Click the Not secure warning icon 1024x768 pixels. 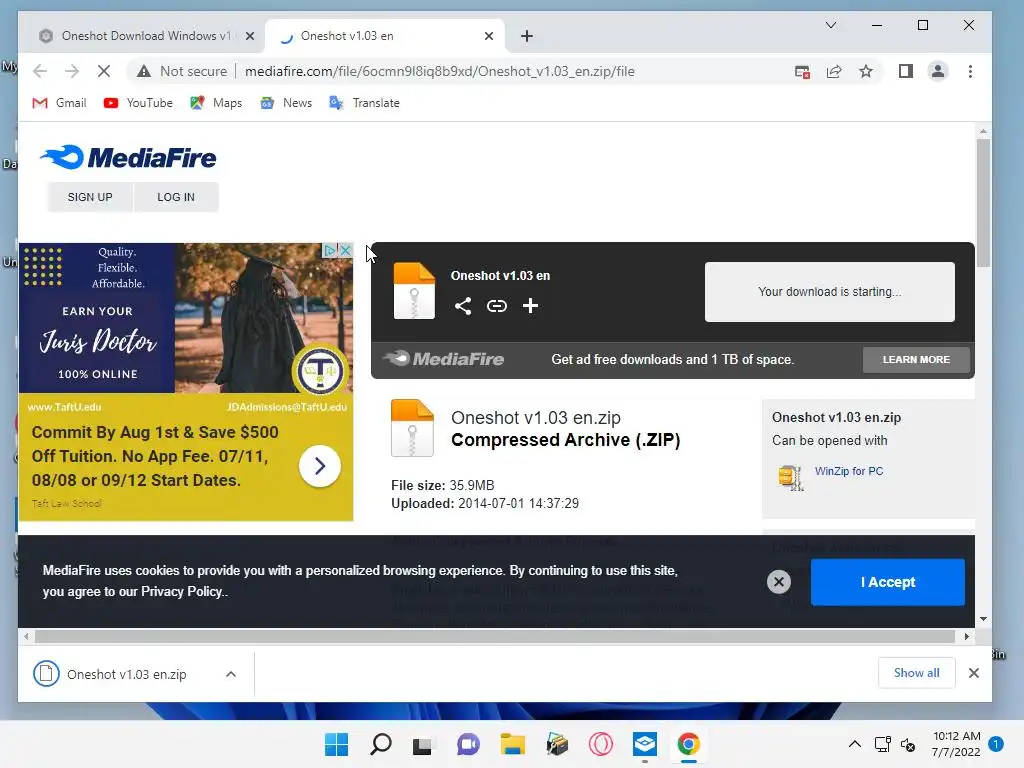coord(144,71)
